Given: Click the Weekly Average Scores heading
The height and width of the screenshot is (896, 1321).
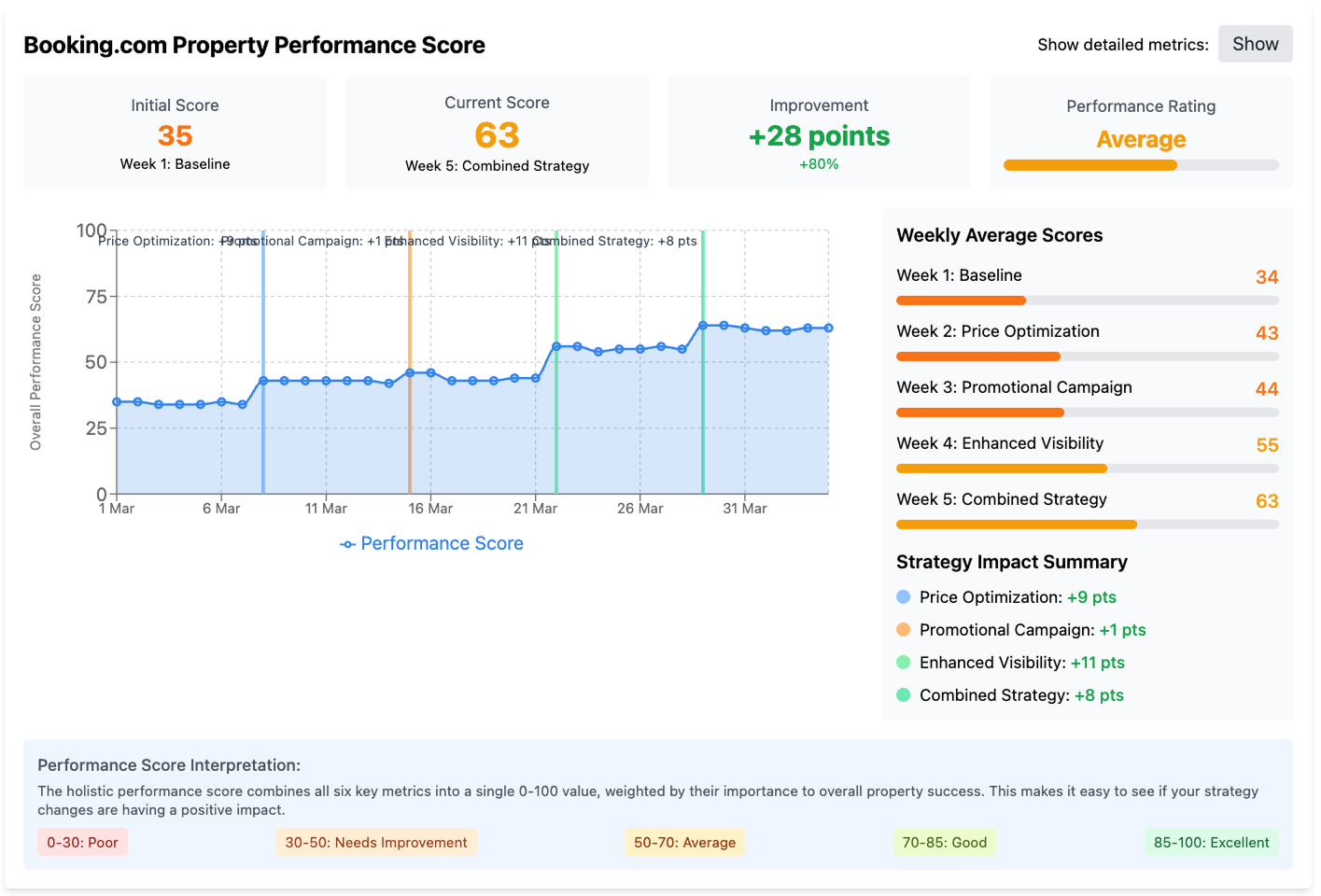Looking at the screenshot, I should [x=999, y=235].
